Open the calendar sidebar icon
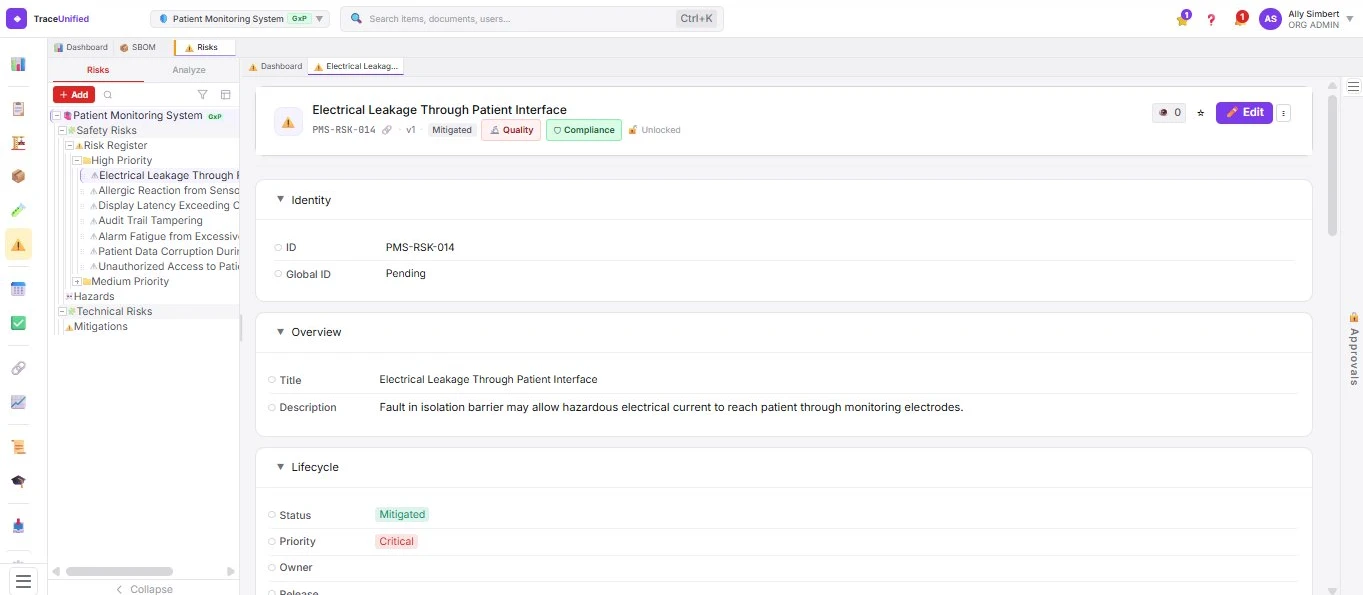 click(x=18, y=289)
